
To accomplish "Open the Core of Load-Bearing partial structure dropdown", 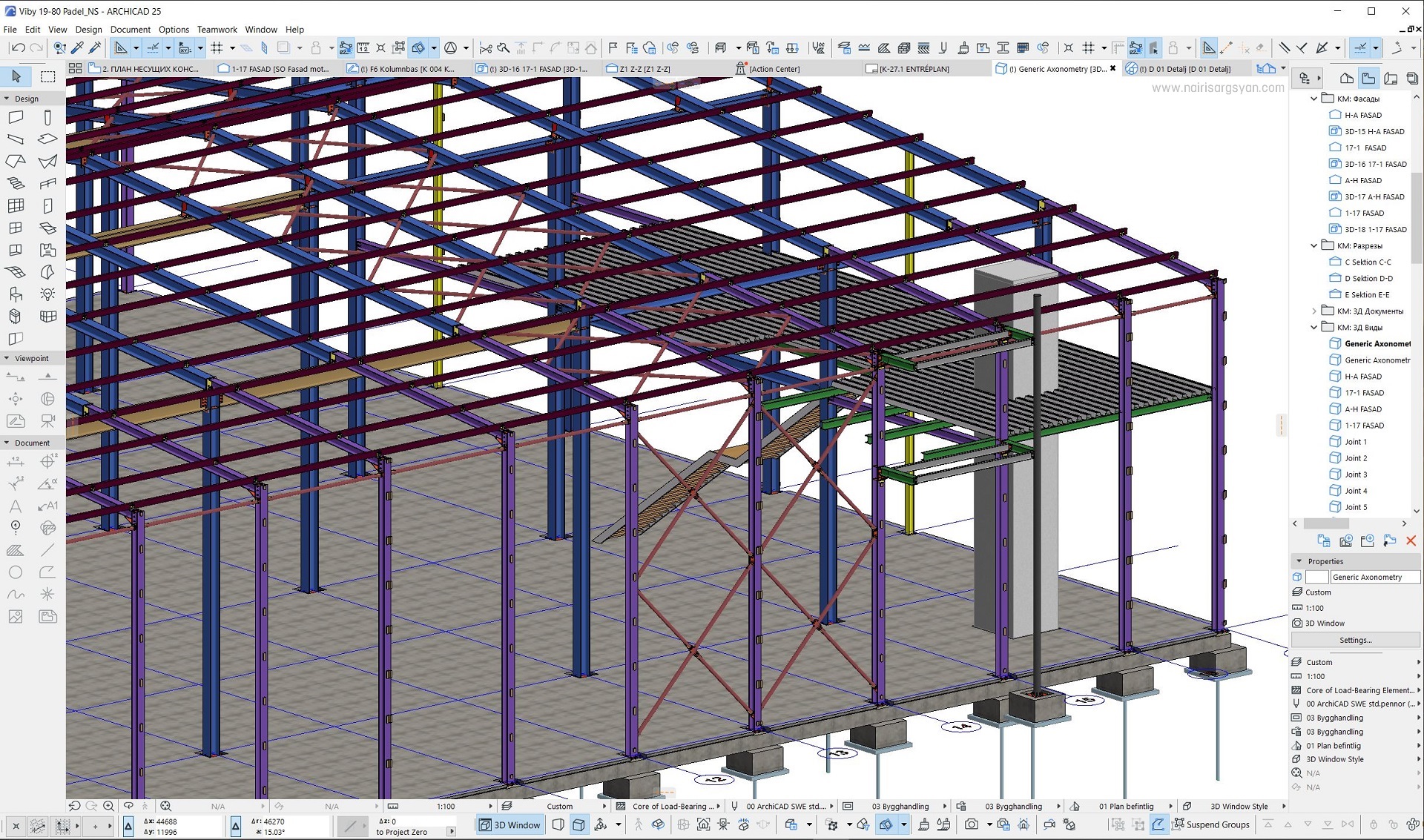I will [719, 806].
